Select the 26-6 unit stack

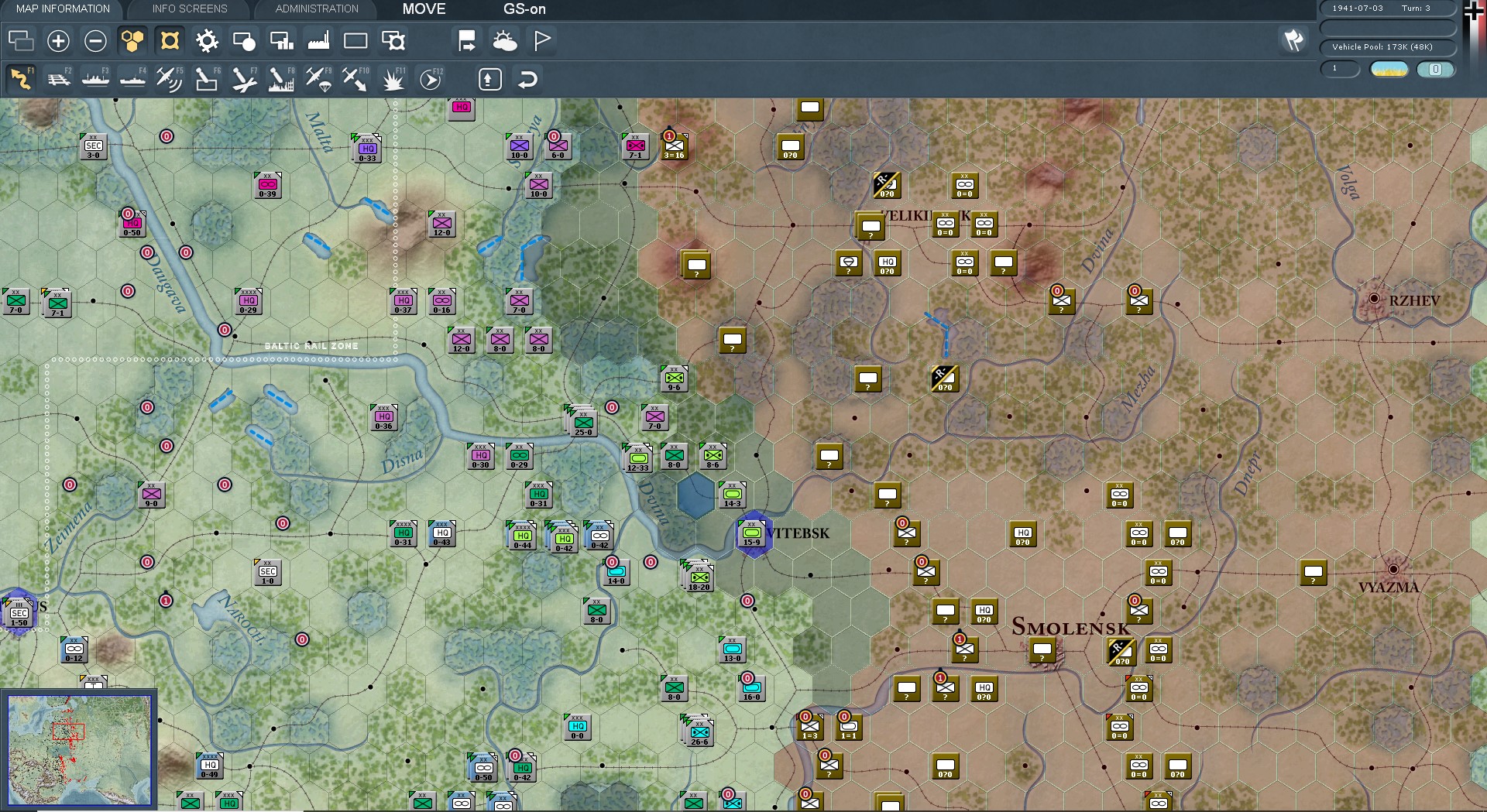[x=699, y=731]
